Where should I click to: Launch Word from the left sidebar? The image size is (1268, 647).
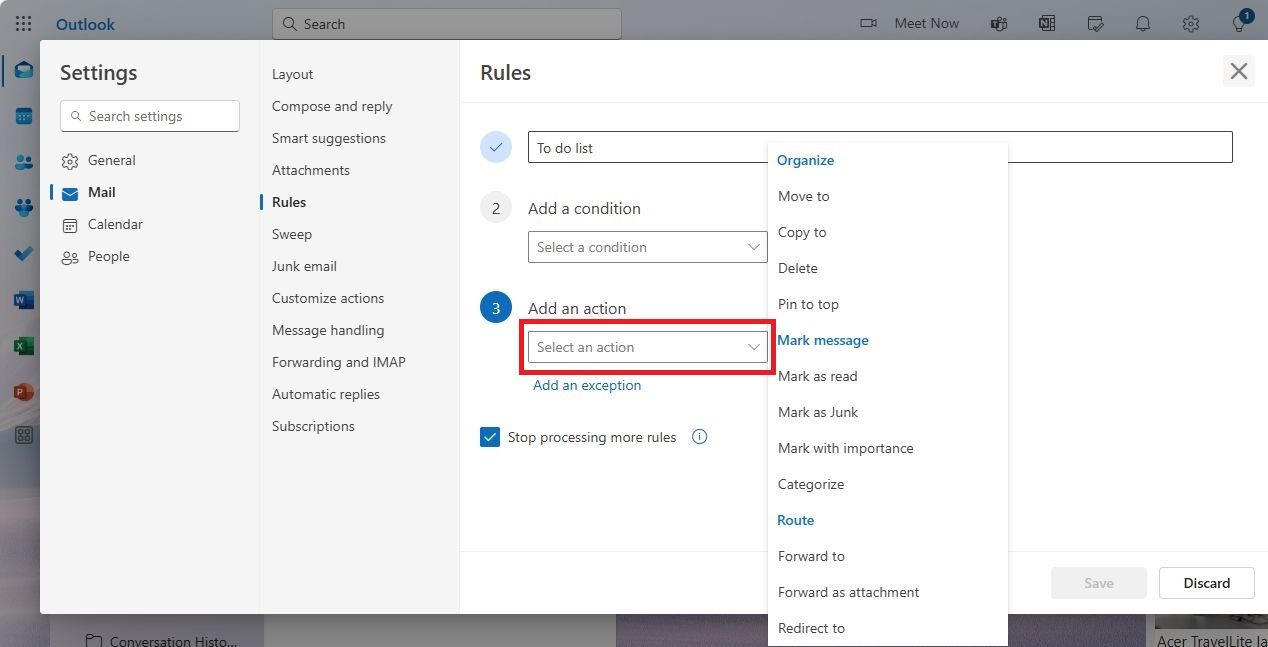pyautogui.click(x=22, y=300)
